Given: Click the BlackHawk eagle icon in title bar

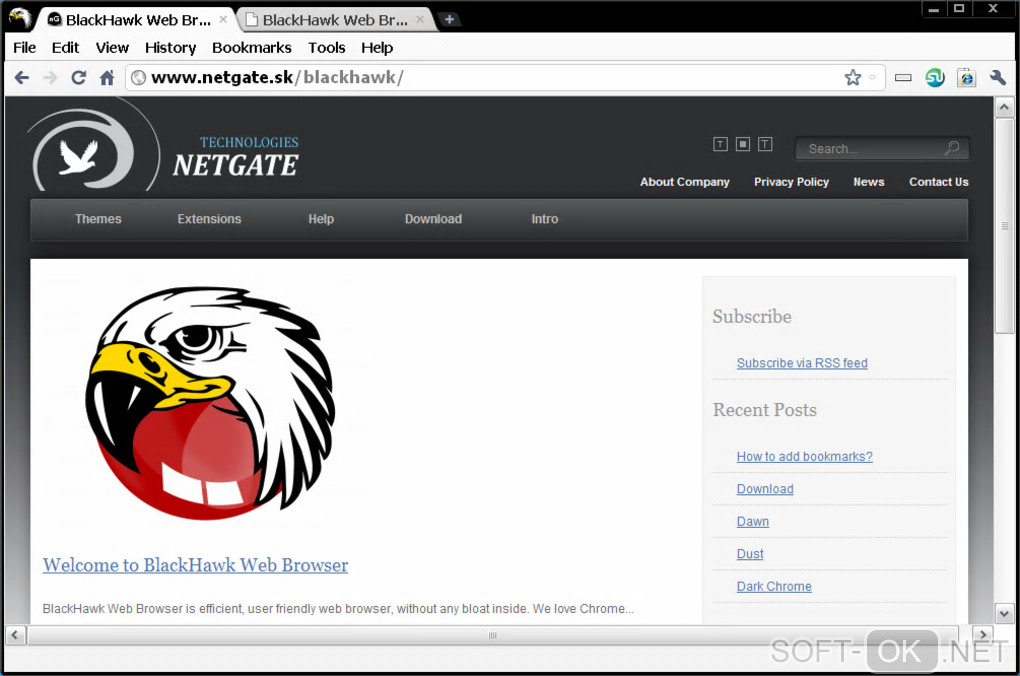Looking at the screenshot, I should tap(20, 18).
